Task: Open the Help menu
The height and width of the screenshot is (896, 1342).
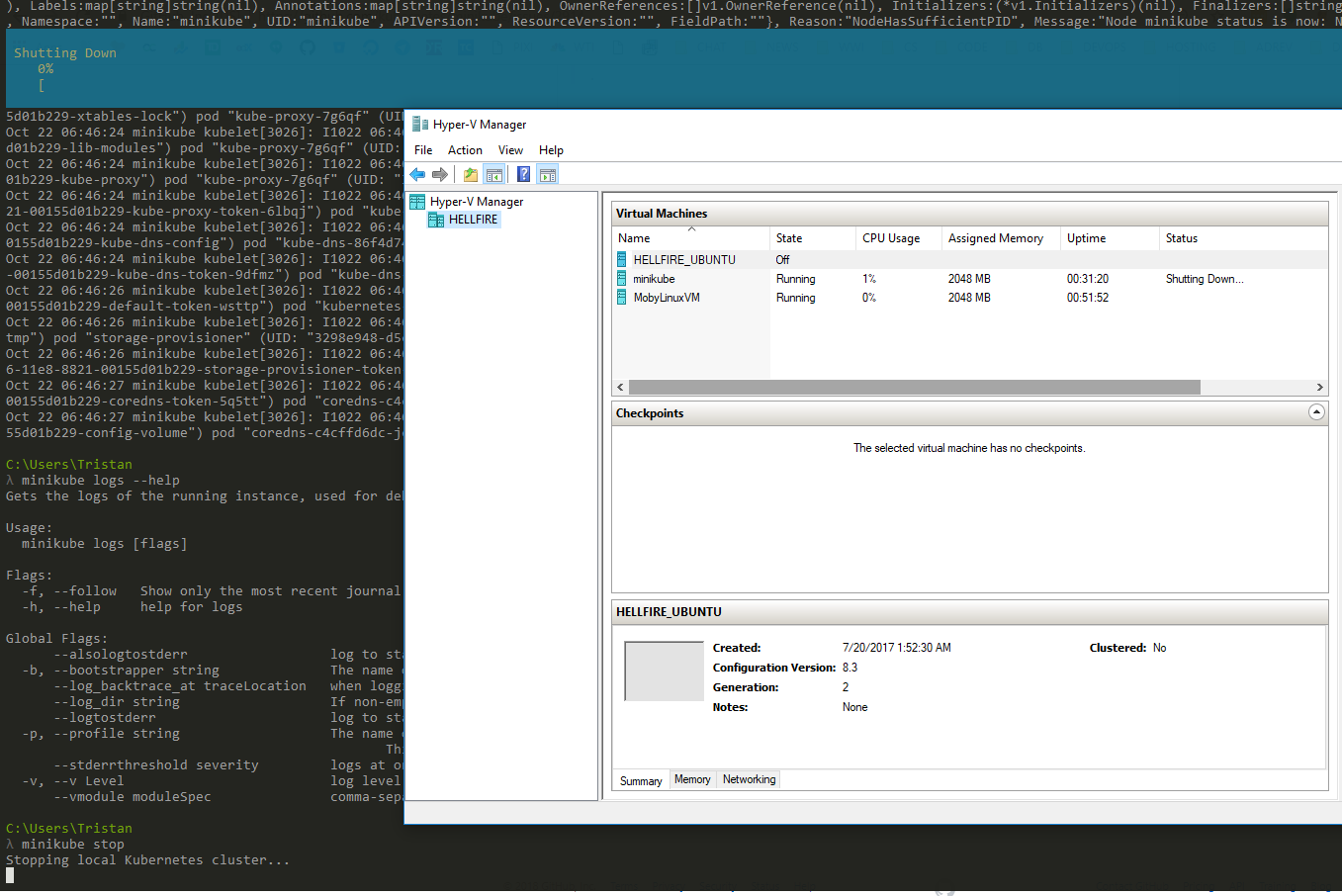Action: (551, 150)
